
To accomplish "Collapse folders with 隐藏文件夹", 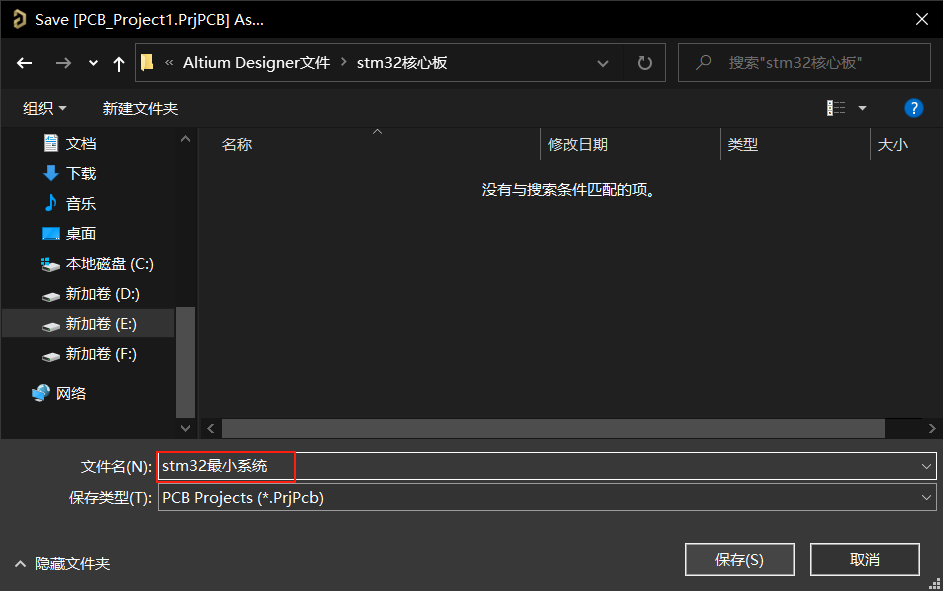I will click(x=63, y=564).
